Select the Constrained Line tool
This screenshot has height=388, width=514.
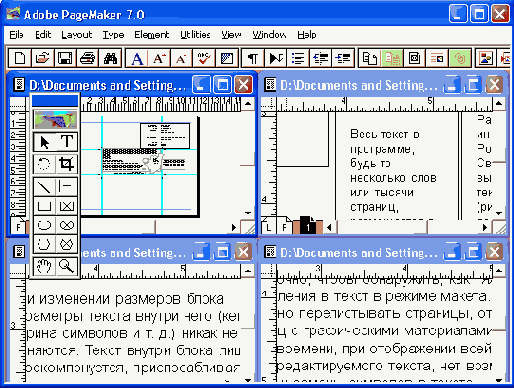pyautogui.click(x=67, y=187)
